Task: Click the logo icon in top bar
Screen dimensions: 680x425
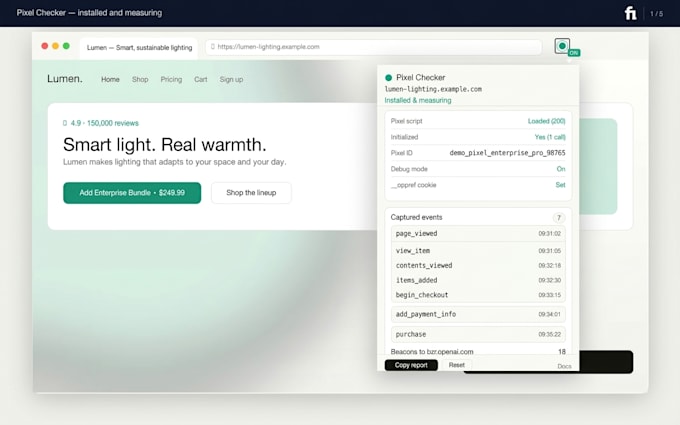Action: click(630, 13)
